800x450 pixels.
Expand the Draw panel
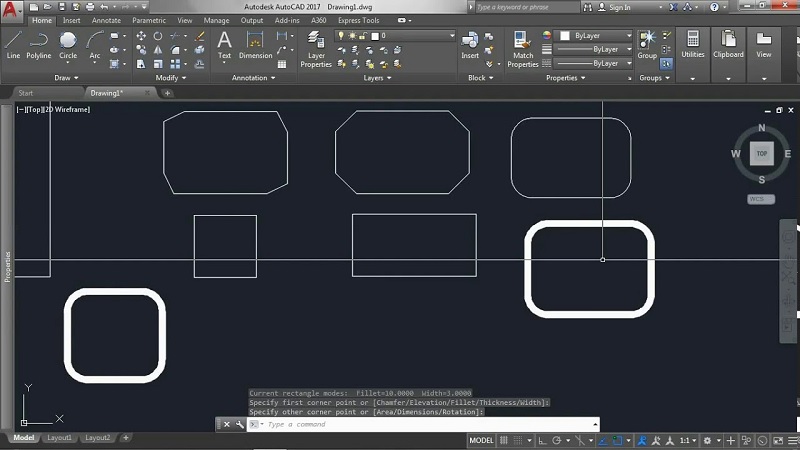(66, 78)
